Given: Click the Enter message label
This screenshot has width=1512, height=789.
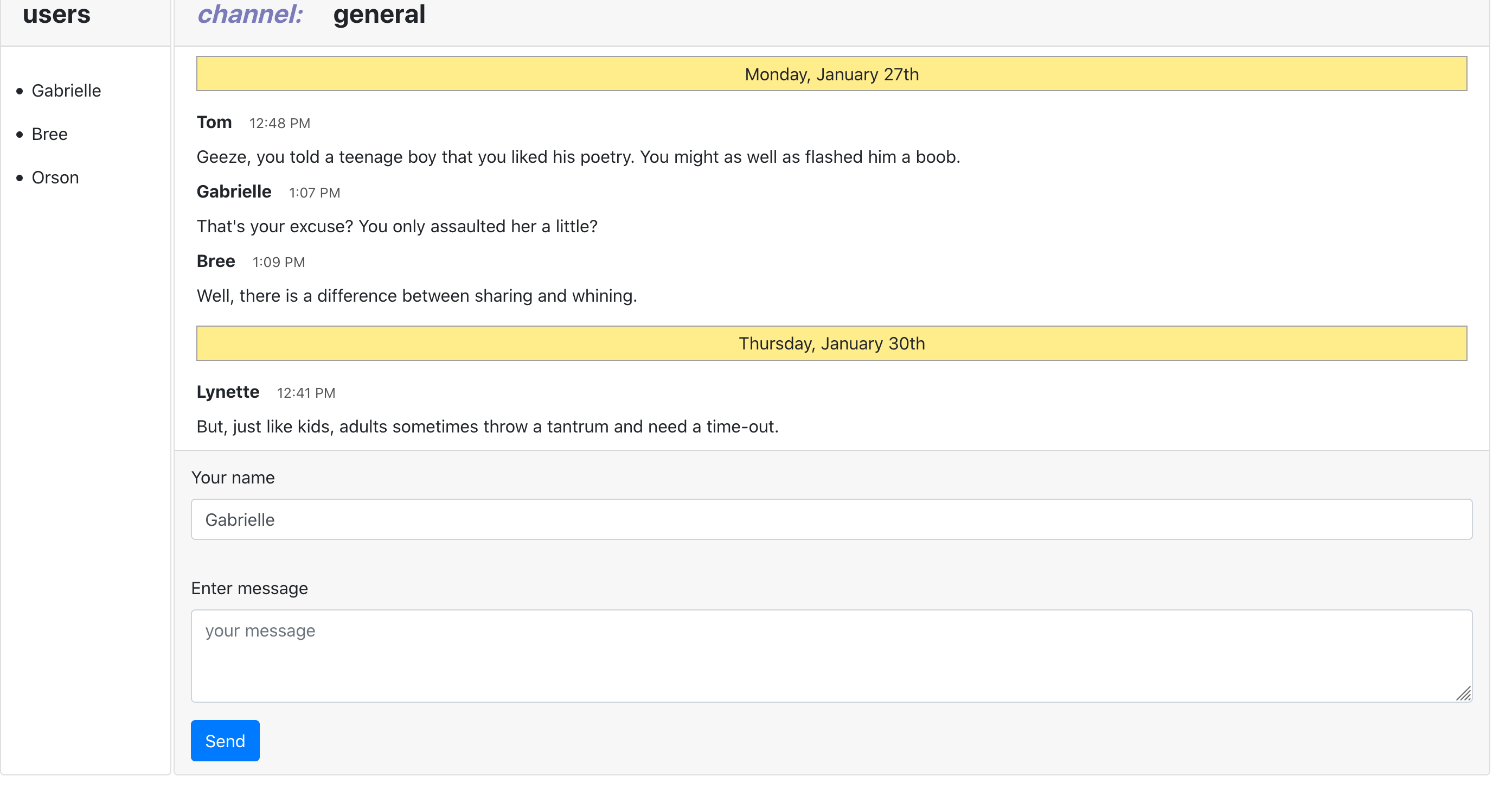Looking at the screenshot, I should click(249, 588).
